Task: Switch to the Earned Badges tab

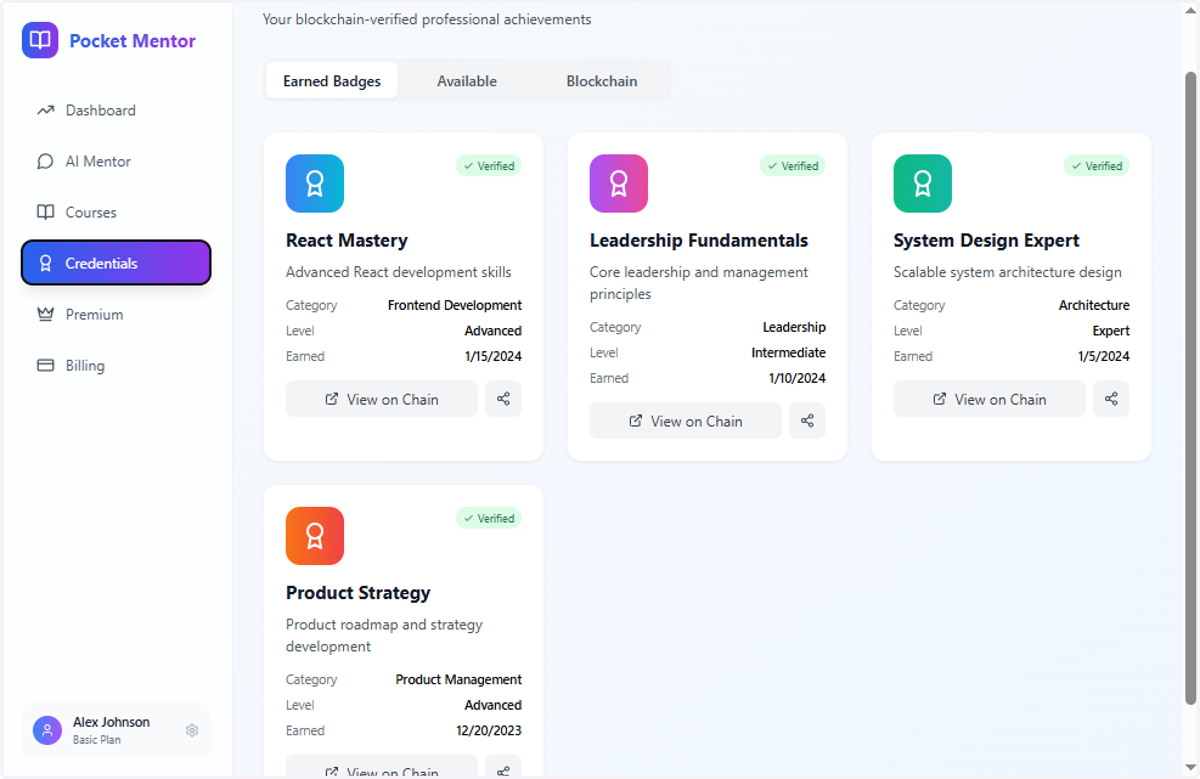Action: (332, 81)
